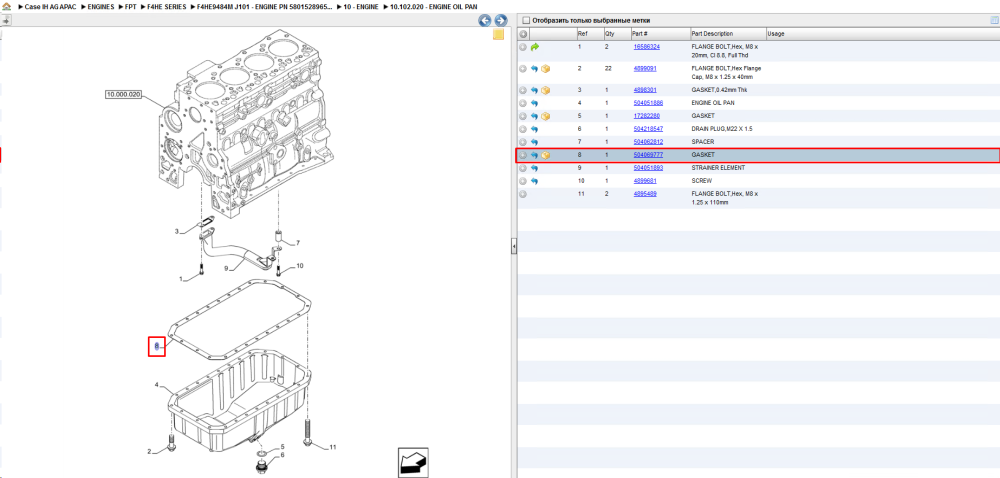Click the orientation arrow icon below the diagram
1000x478 pixels.
click(x=413, y=461)
